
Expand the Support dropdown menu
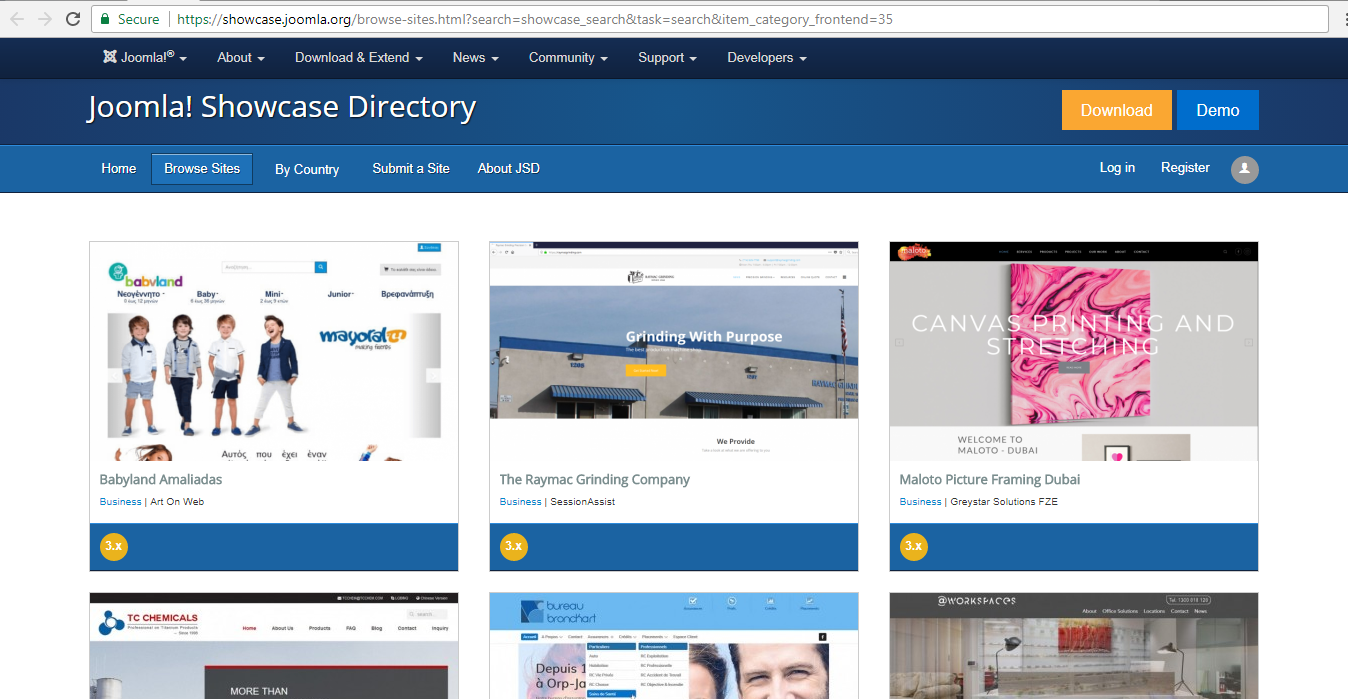(x=668, y=58)
